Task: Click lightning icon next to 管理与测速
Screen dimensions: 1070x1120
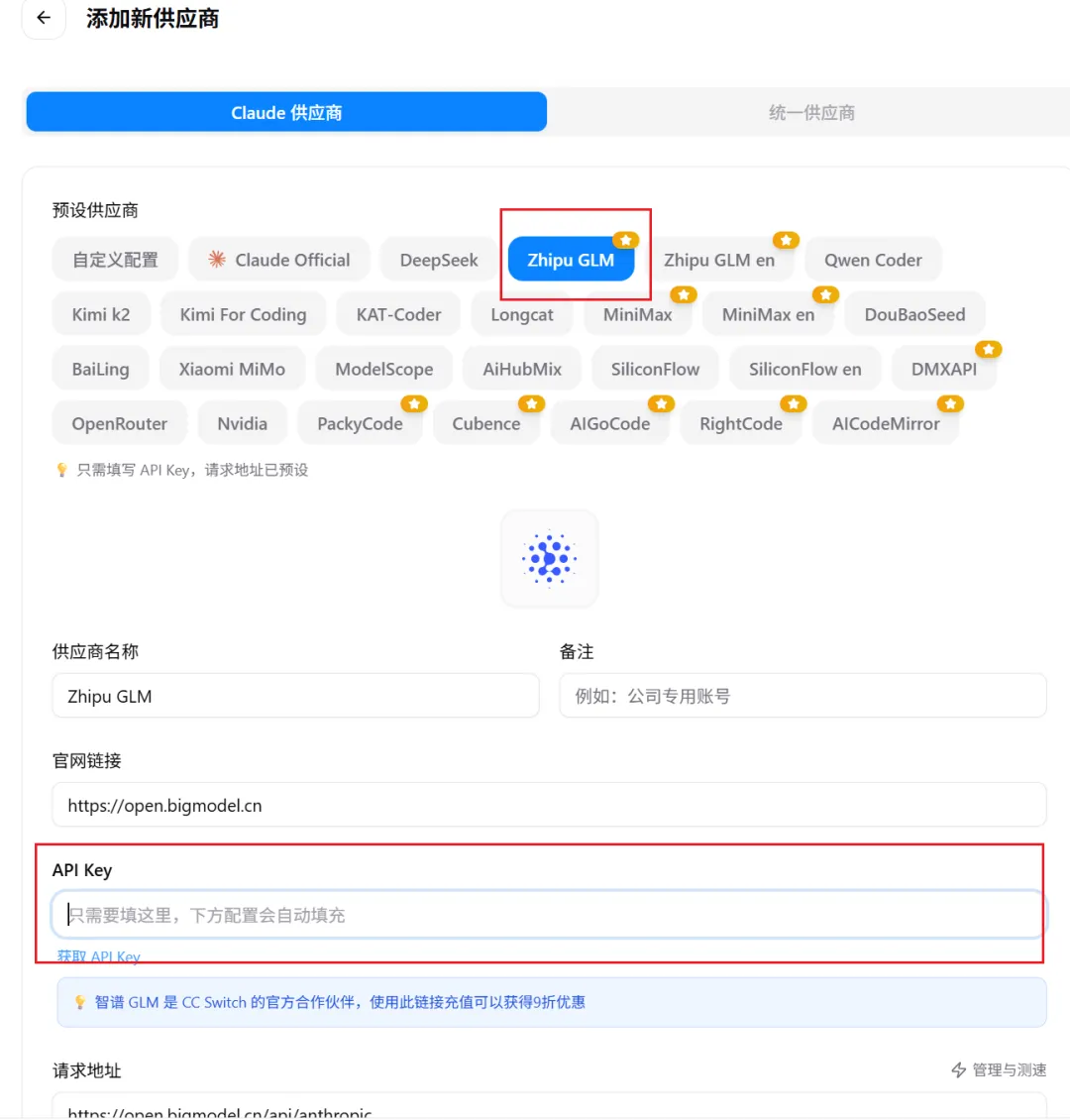Action: pyautogui.click(x=959, y=1070)
